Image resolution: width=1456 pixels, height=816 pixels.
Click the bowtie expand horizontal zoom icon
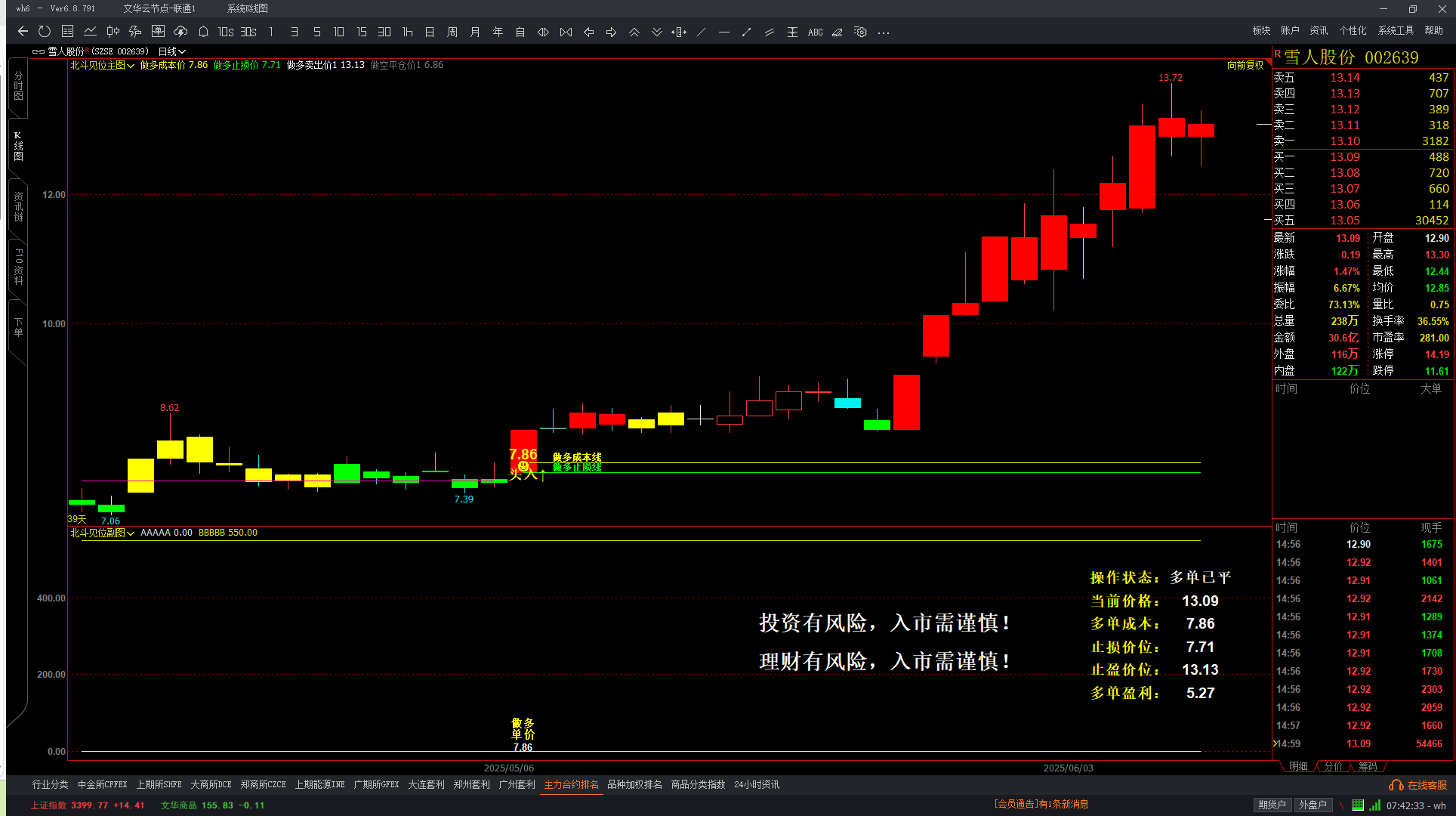tap(566, 32)
